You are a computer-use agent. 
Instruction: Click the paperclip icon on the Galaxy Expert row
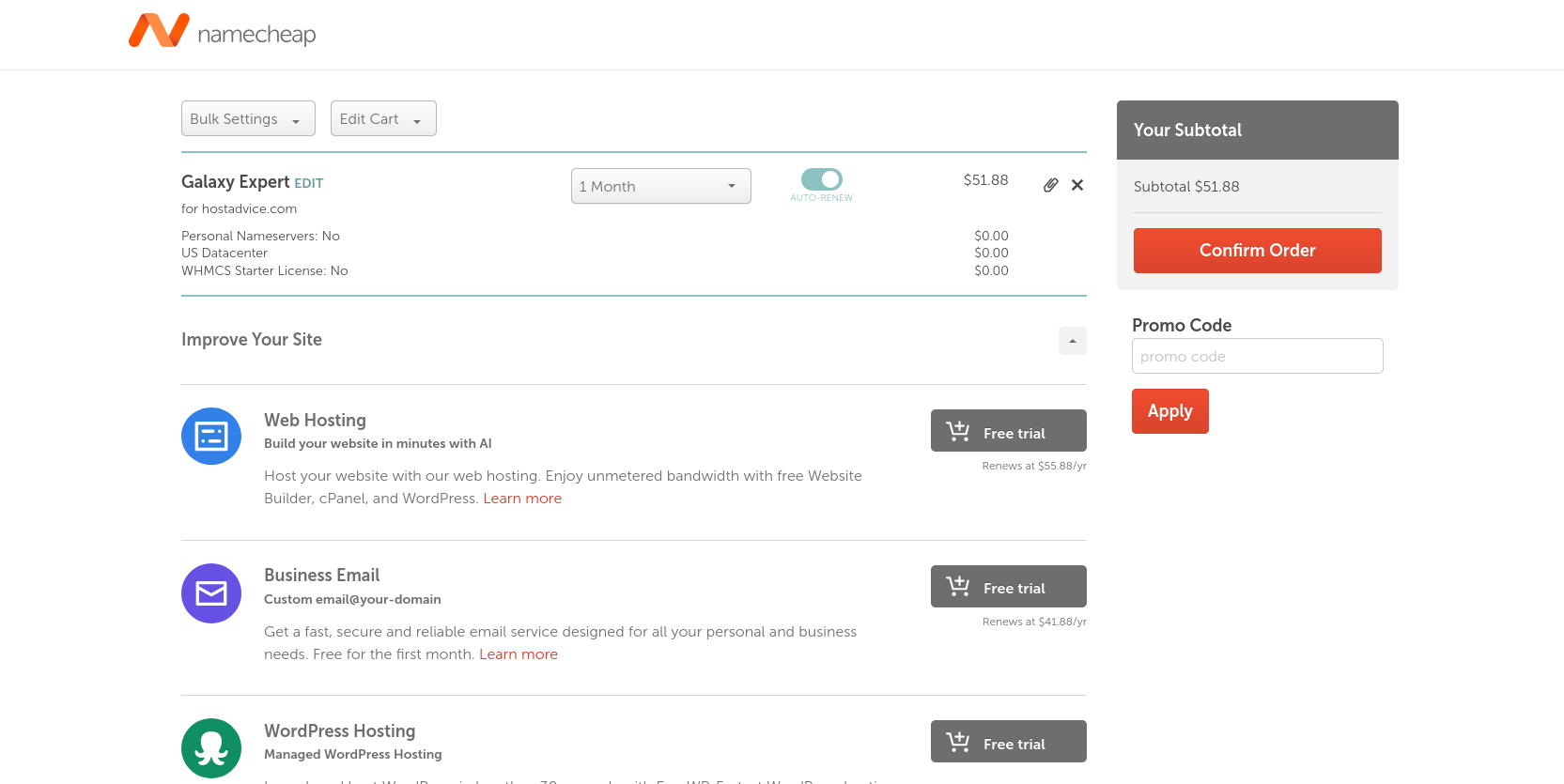1051,185
